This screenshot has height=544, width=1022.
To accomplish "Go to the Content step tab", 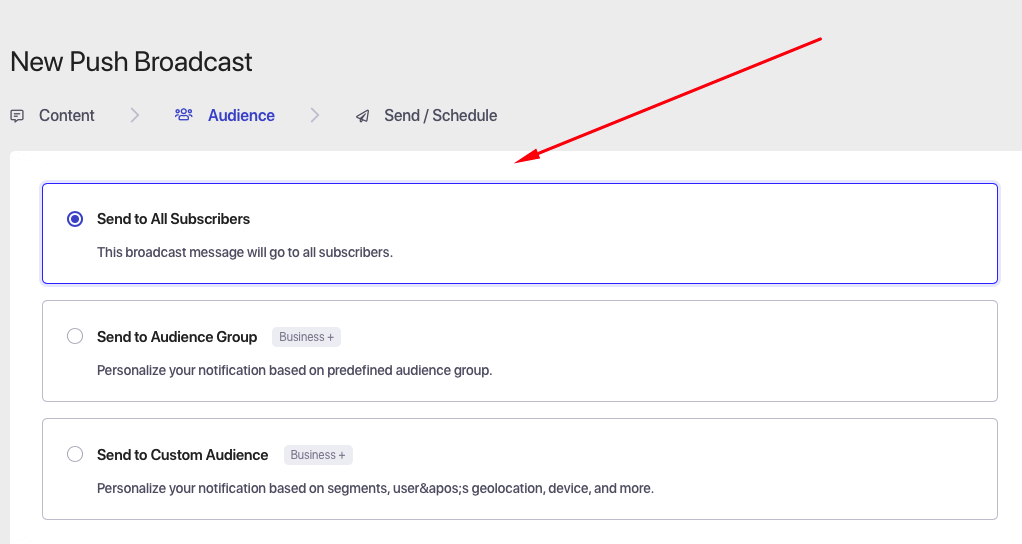I will [x=66, y=116].
